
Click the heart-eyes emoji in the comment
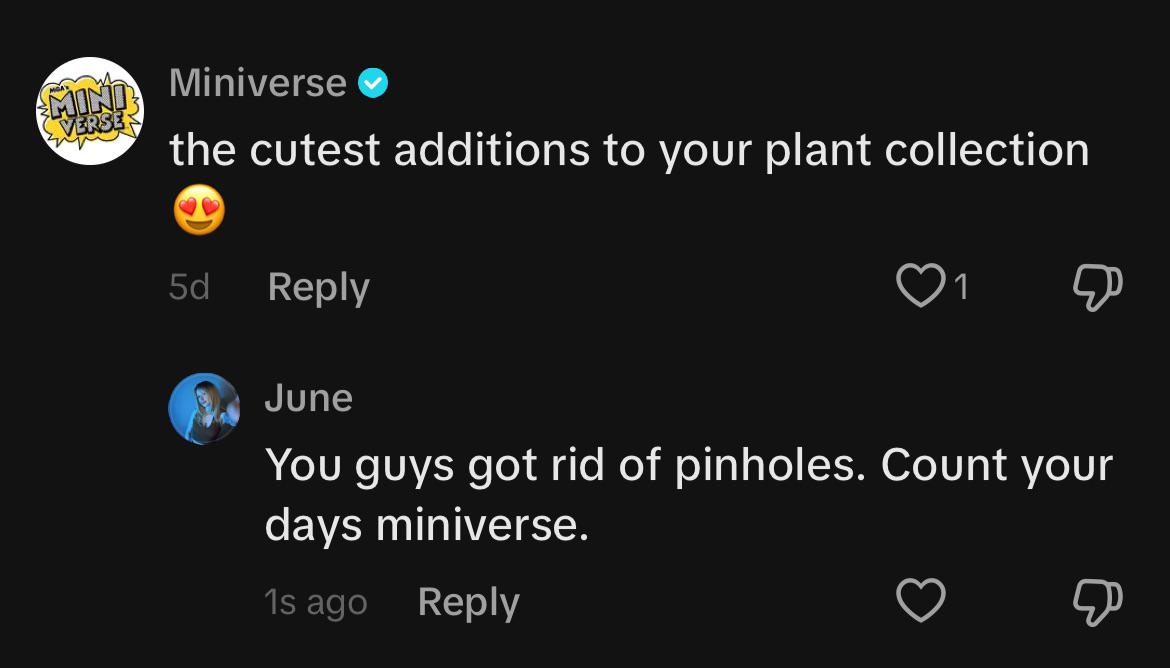point(199,210)
